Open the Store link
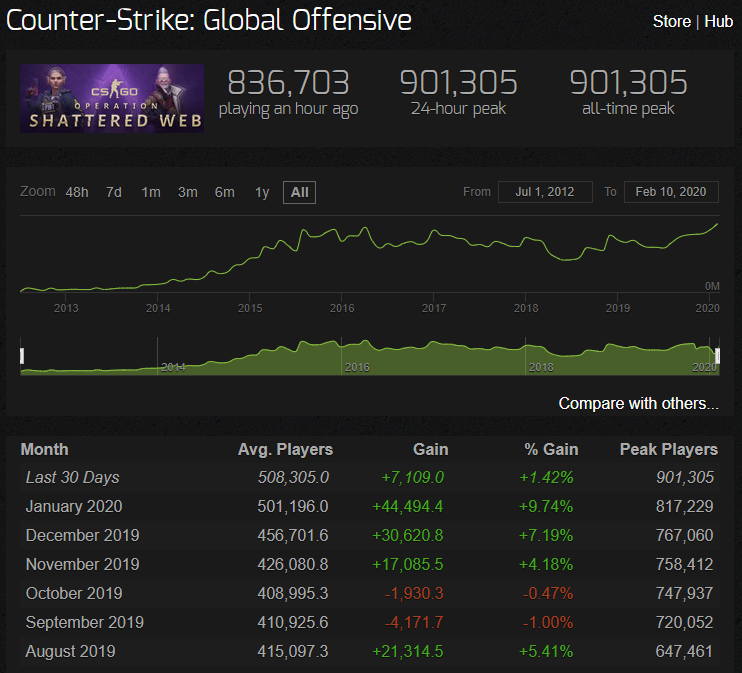Image resolution: width=742 pixels, height=673 pixels. [671, 21]
